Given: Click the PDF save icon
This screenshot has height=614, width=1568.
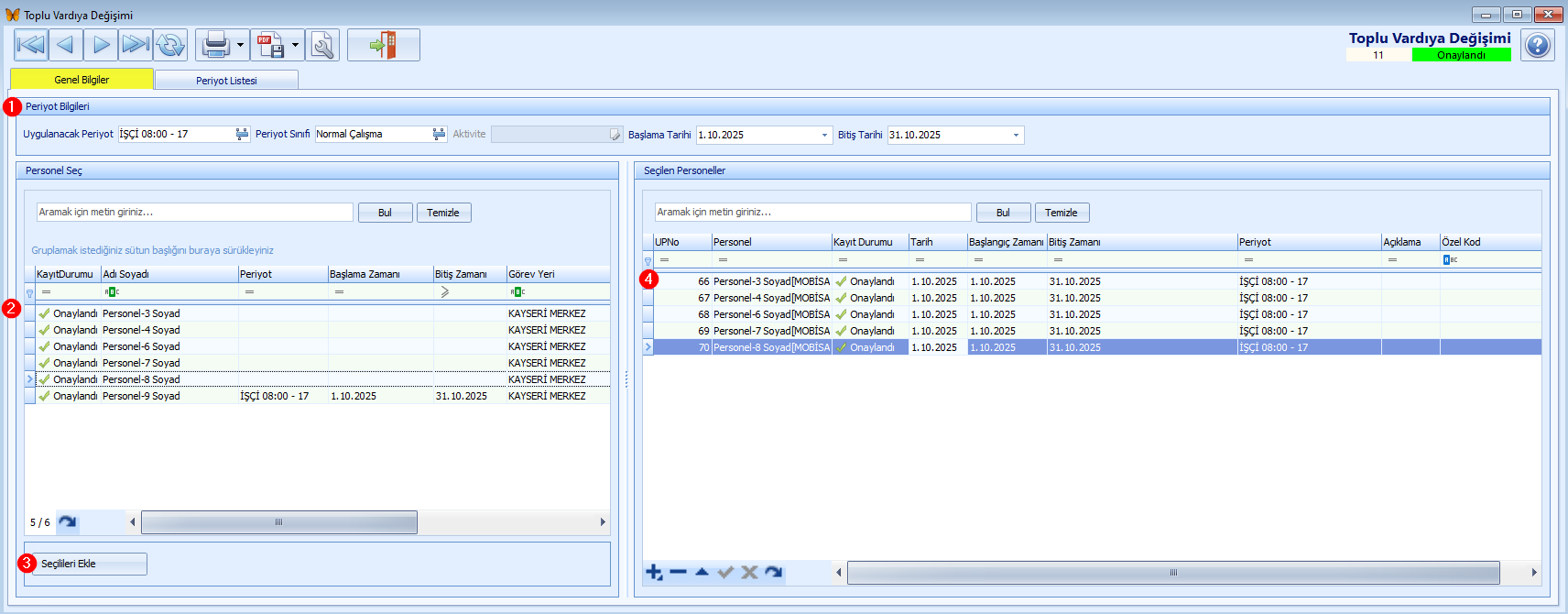Looking at the screenshot, I should point(271,45).
